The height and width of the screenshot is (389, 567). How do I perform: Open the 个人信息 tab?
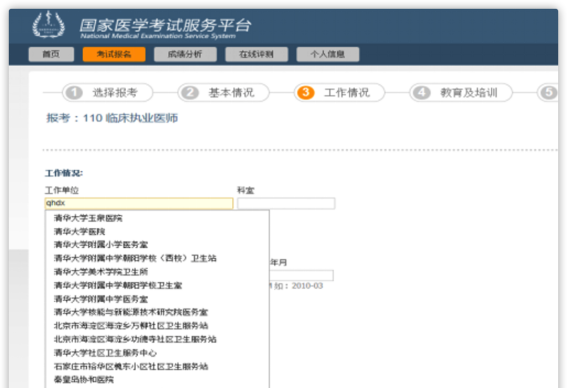tap(328, 54)
